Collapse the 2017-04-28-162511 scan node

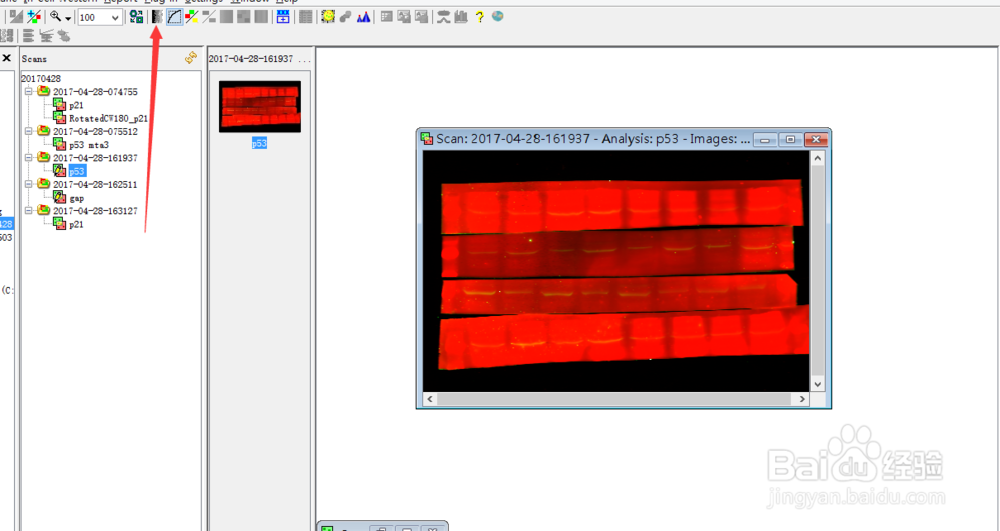coord(28,184)
